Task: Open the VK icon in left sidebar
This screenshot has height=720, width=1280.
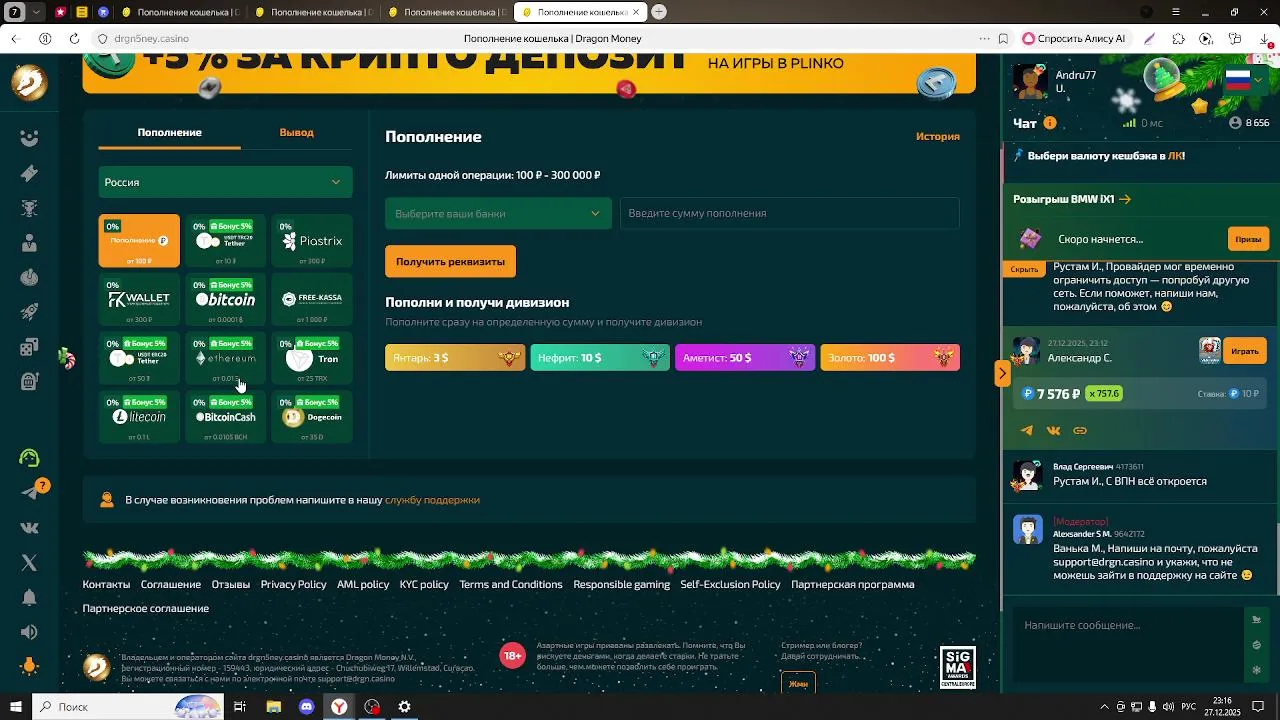Action: [x=29, y=527]
